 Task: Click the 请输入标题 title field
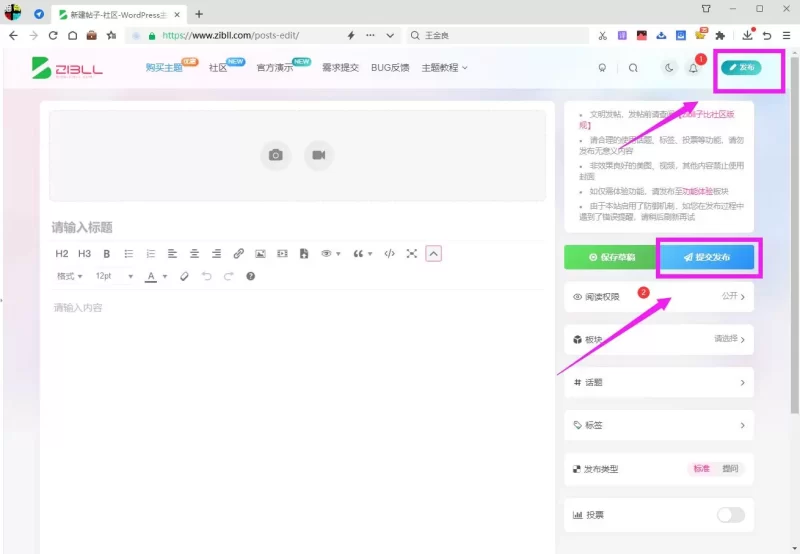[297, 227]
